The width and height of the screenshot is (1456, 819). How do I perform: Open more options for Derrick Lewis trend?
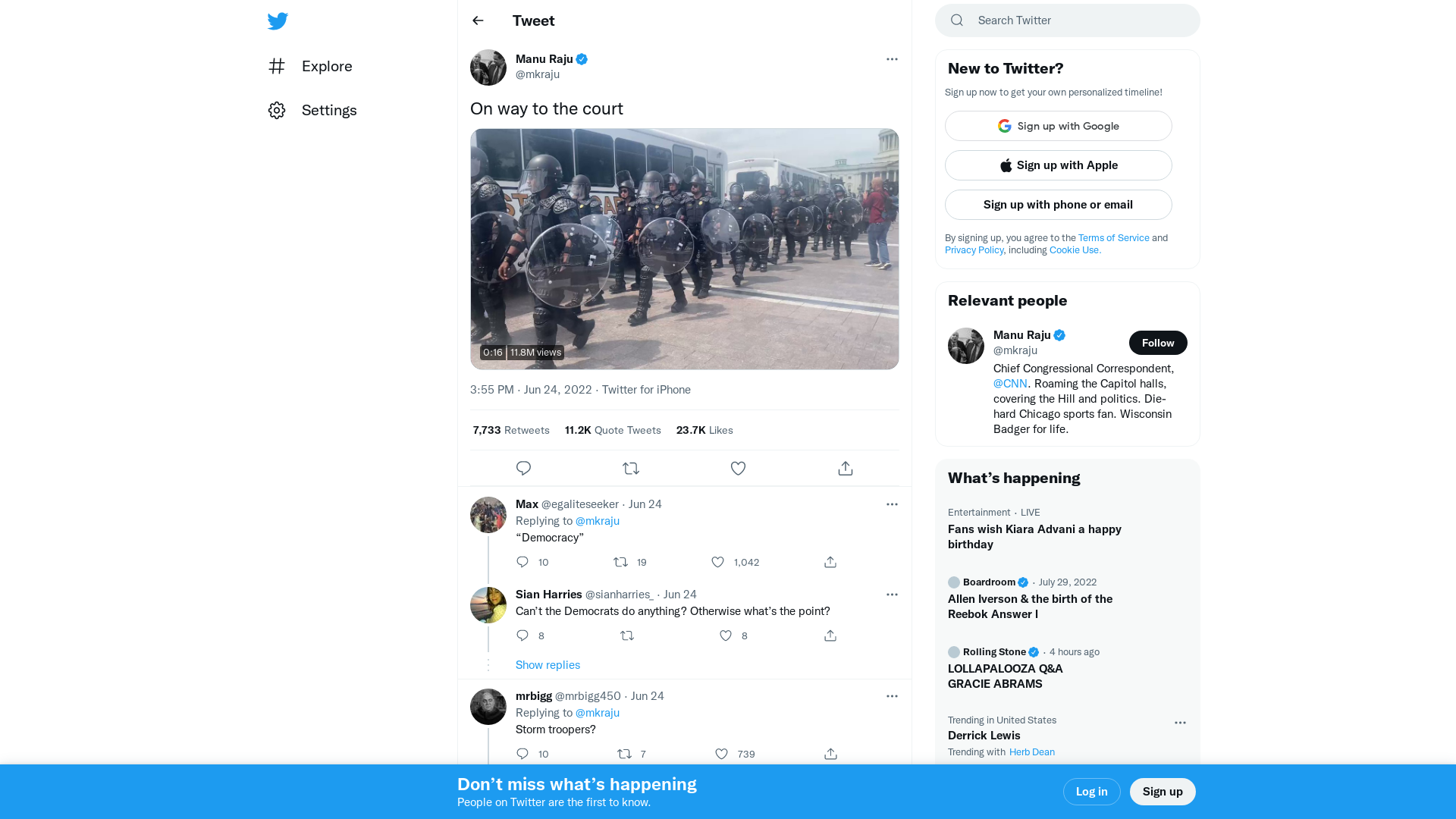point(1180,723)
